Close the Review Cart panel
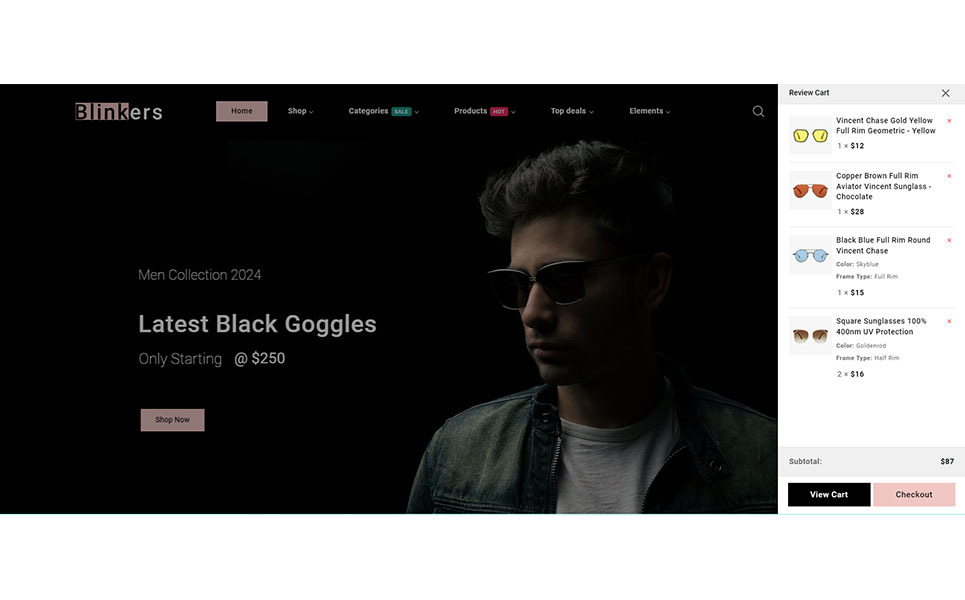Viewport: 965px width, 600px height. coord(945,93)
